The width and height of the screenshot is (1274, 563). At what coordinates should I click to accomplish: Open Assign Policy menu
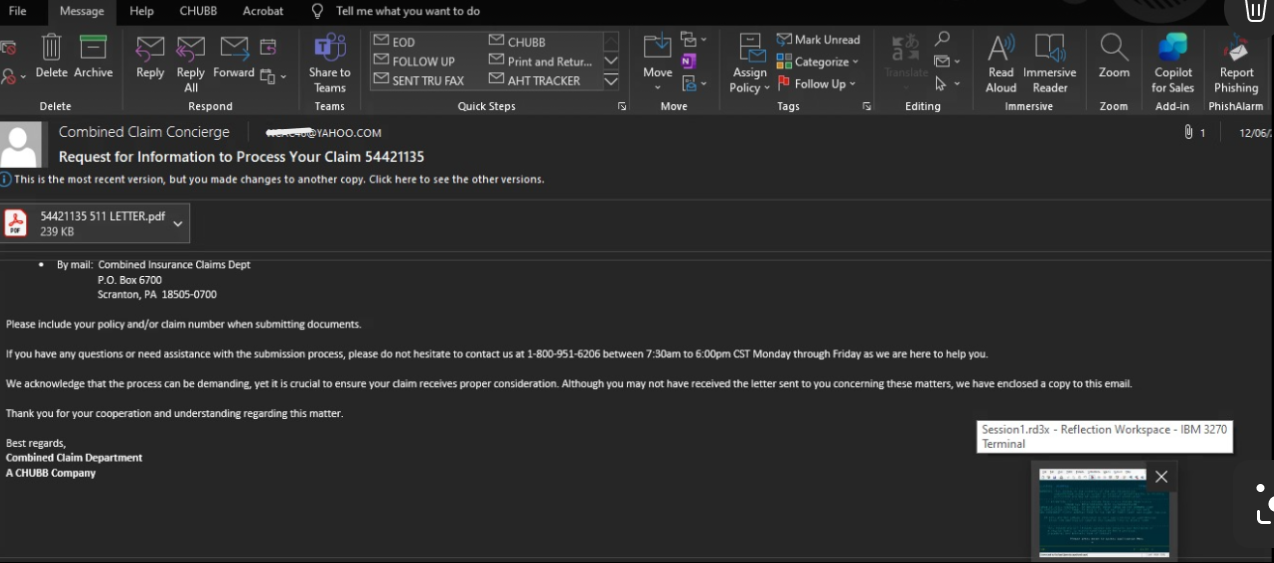point(750,63)
